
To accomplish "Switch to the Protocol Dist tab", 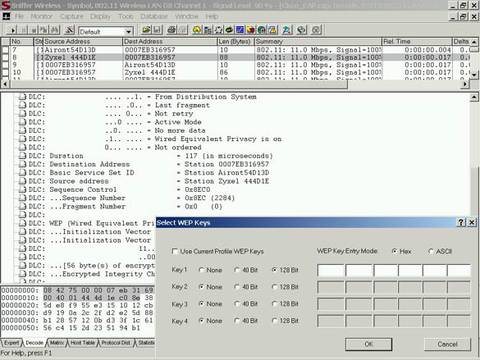I will pyautogui.click(x=116, y=343).
